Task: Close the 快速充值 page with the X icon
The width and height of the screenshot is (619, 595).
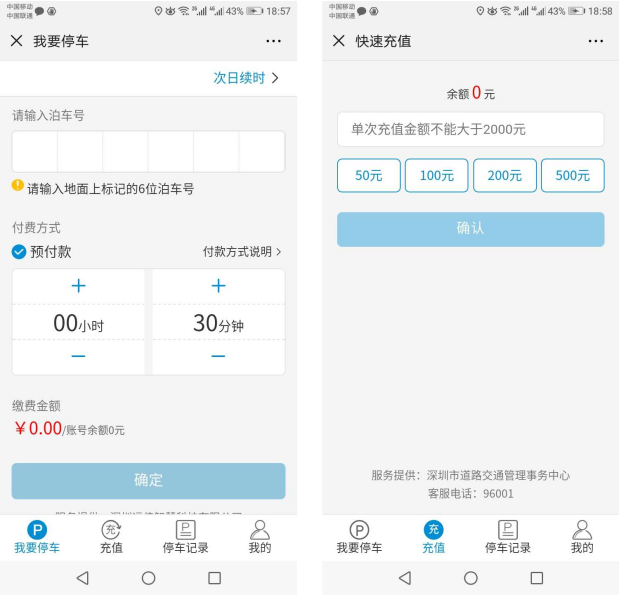Action: (x=339, y=41)
